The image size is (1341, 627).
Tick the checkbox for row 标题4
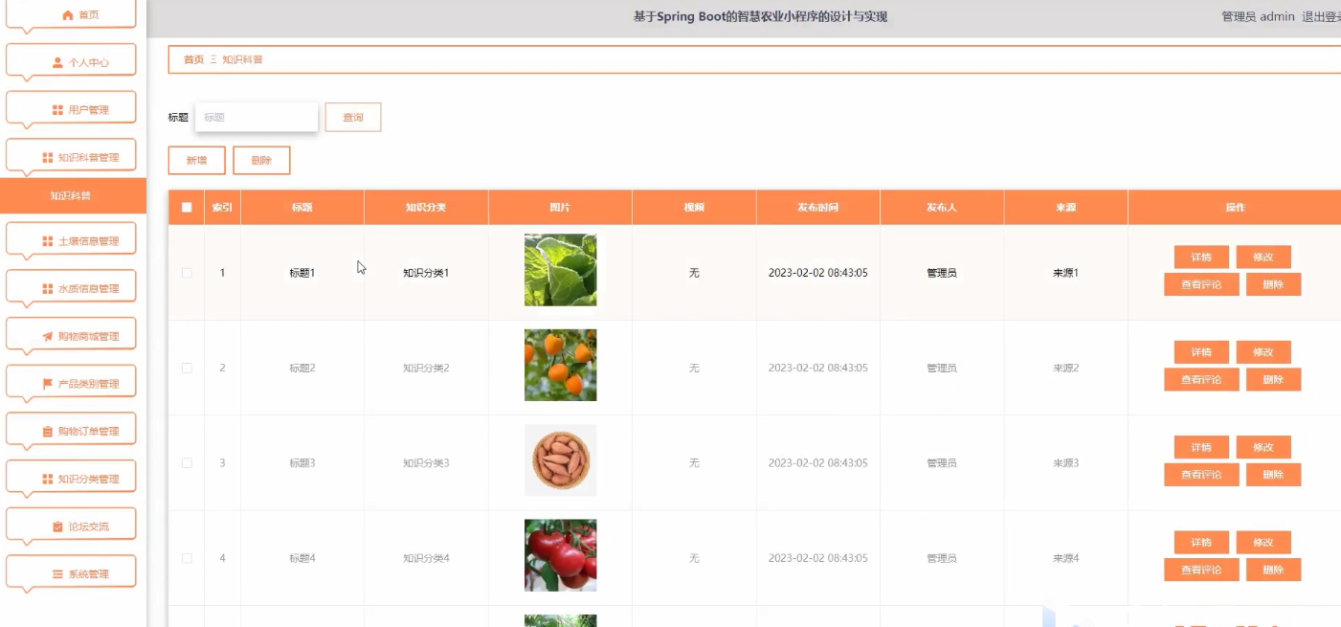tap(186, 558)
